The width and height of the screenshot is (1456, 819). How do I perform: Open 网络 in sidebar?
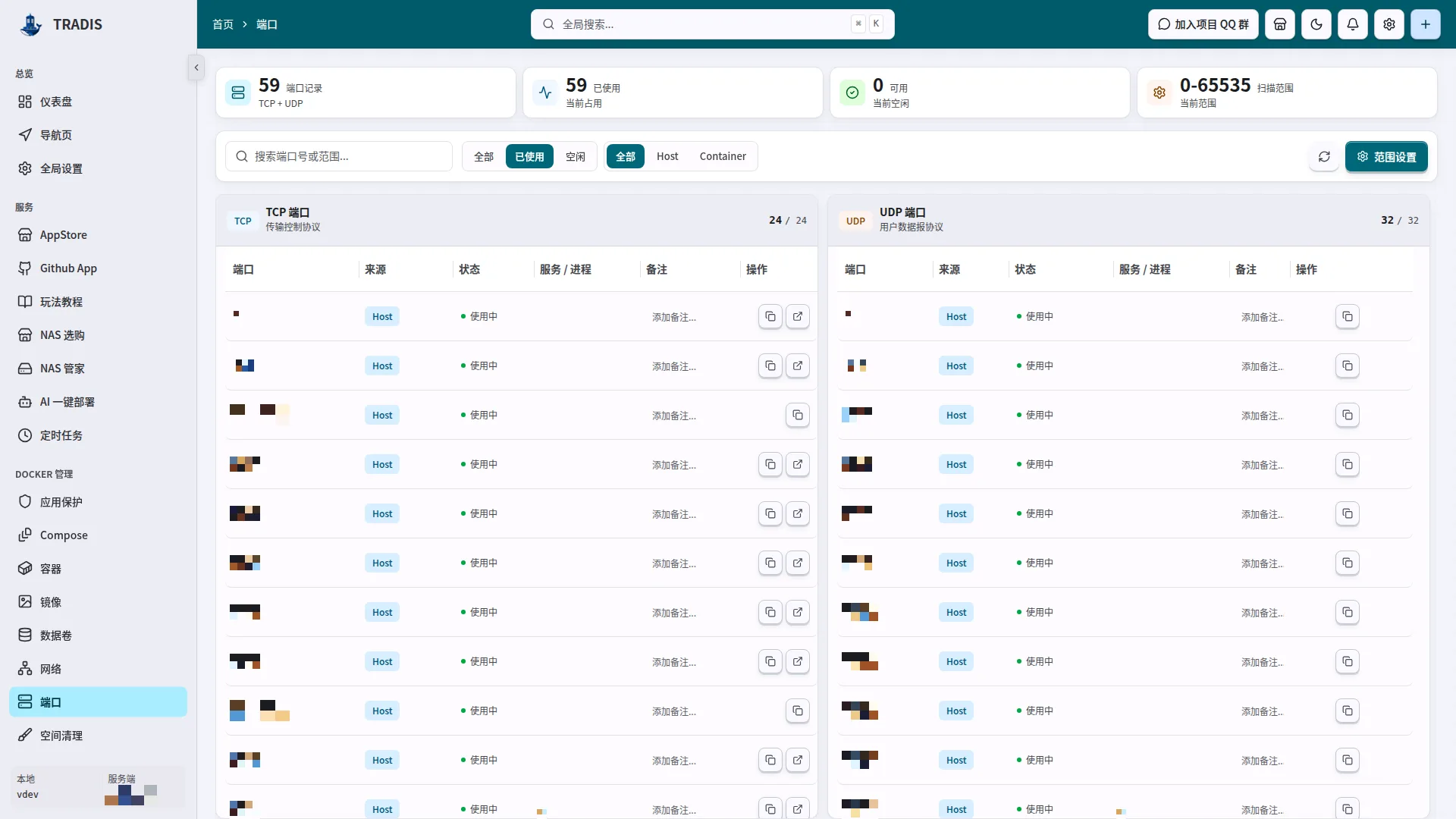pyautogui.click(x=98, y=669)
